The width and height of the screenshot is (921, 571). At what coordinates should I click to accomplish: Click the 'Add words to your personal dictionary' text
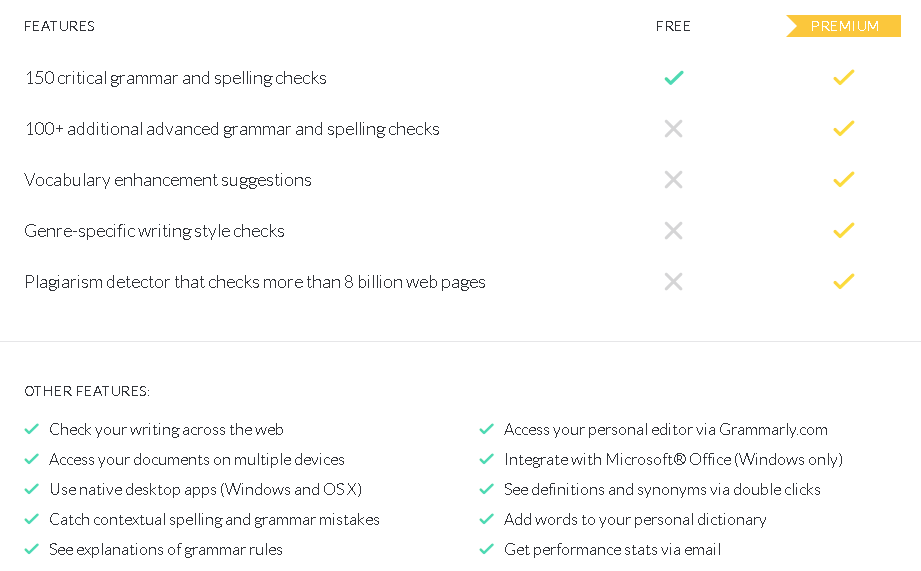635,519
